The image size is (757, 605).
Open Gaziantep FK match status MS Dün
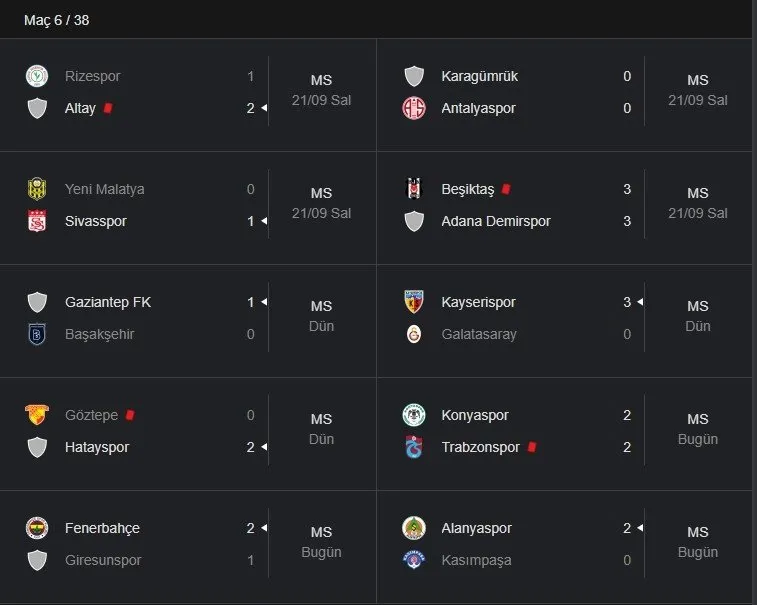pos(321,316)
